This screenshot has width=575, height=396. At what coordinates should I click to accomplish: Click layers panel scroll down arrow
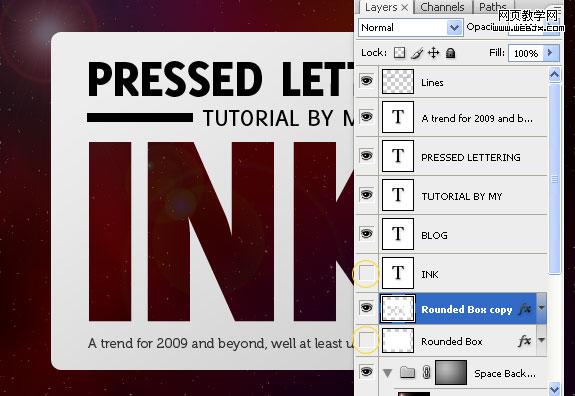pos(554,388)
